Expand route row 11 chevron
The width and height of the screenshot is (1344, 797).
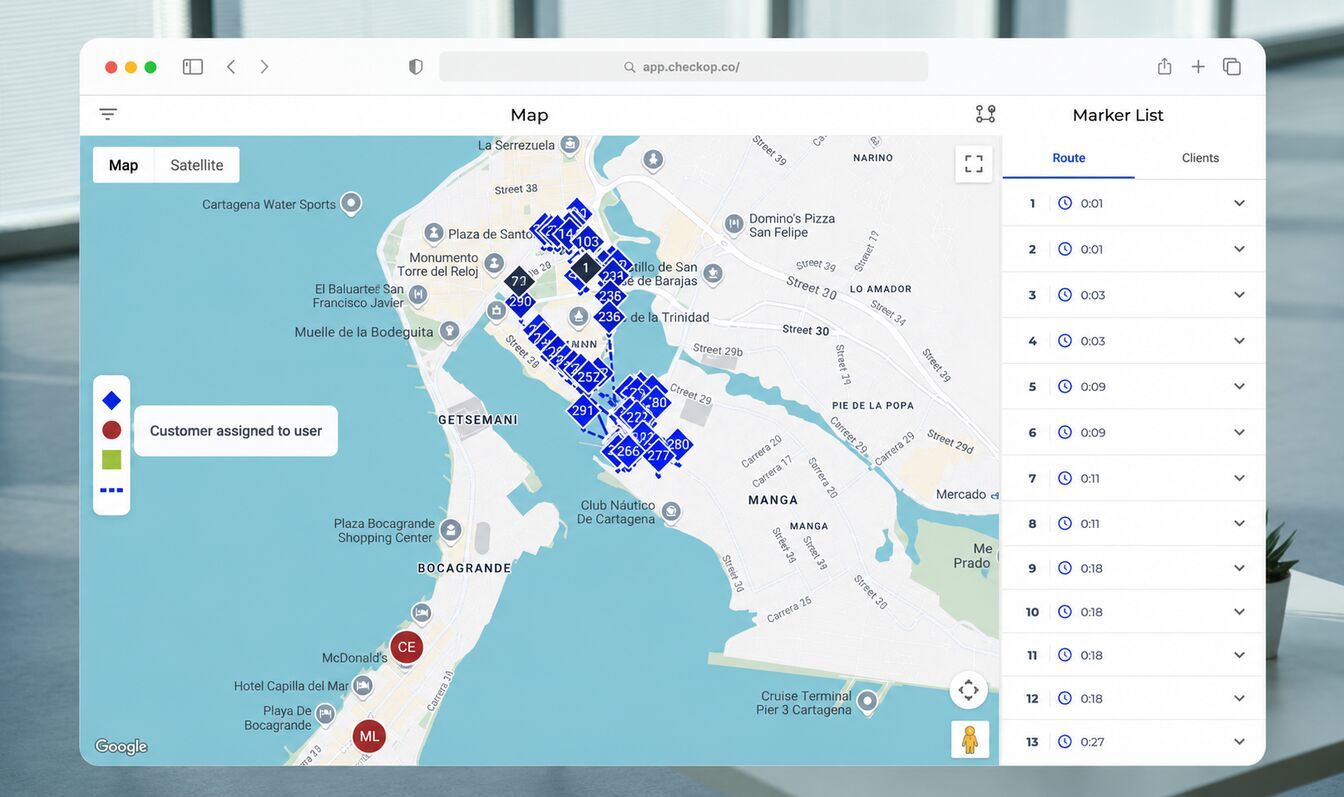pos(1239,655)
